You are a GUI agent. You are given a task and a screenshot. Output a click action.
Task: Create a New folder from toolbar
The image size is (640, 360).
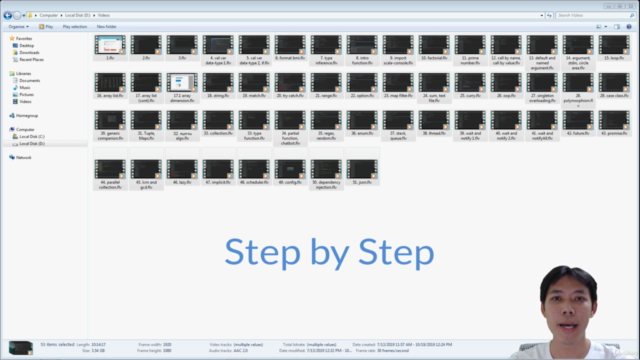107,27
